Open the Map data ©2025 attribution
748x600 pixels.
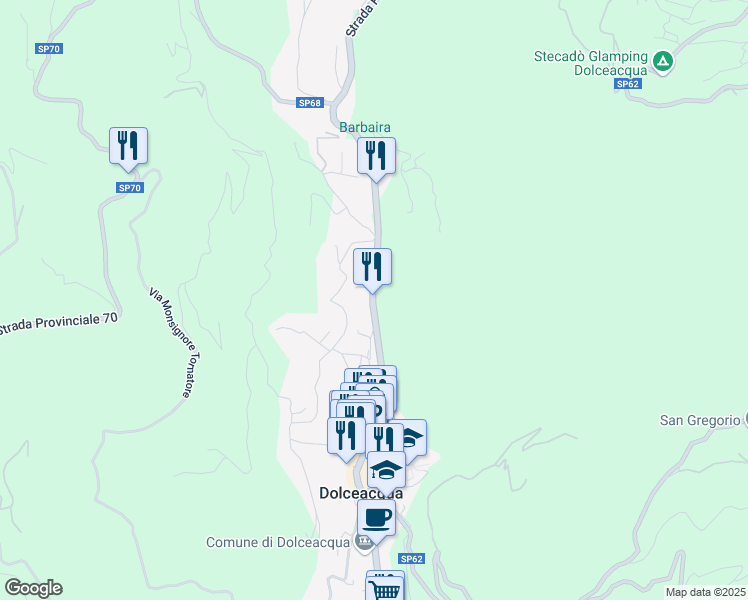[x=706, y=592]
